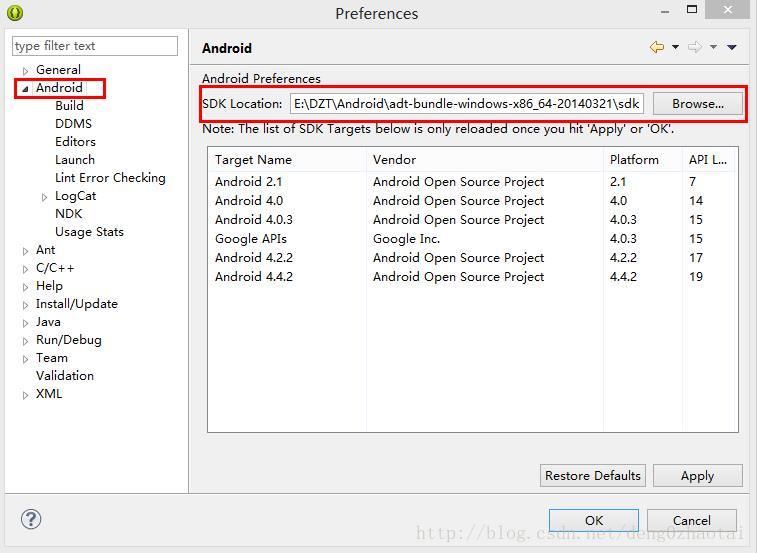Click the forward navigation arrow icon

(695, 47)
